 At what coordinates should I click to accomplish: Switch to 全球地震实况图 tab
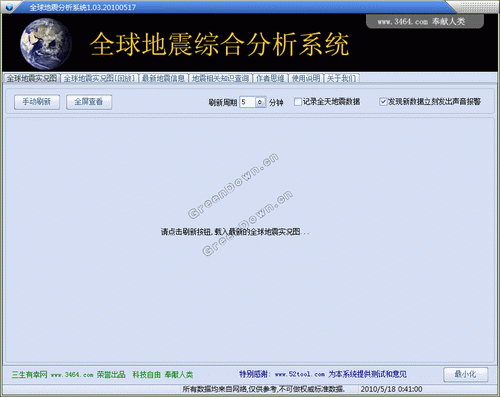[x=32, y=78]
